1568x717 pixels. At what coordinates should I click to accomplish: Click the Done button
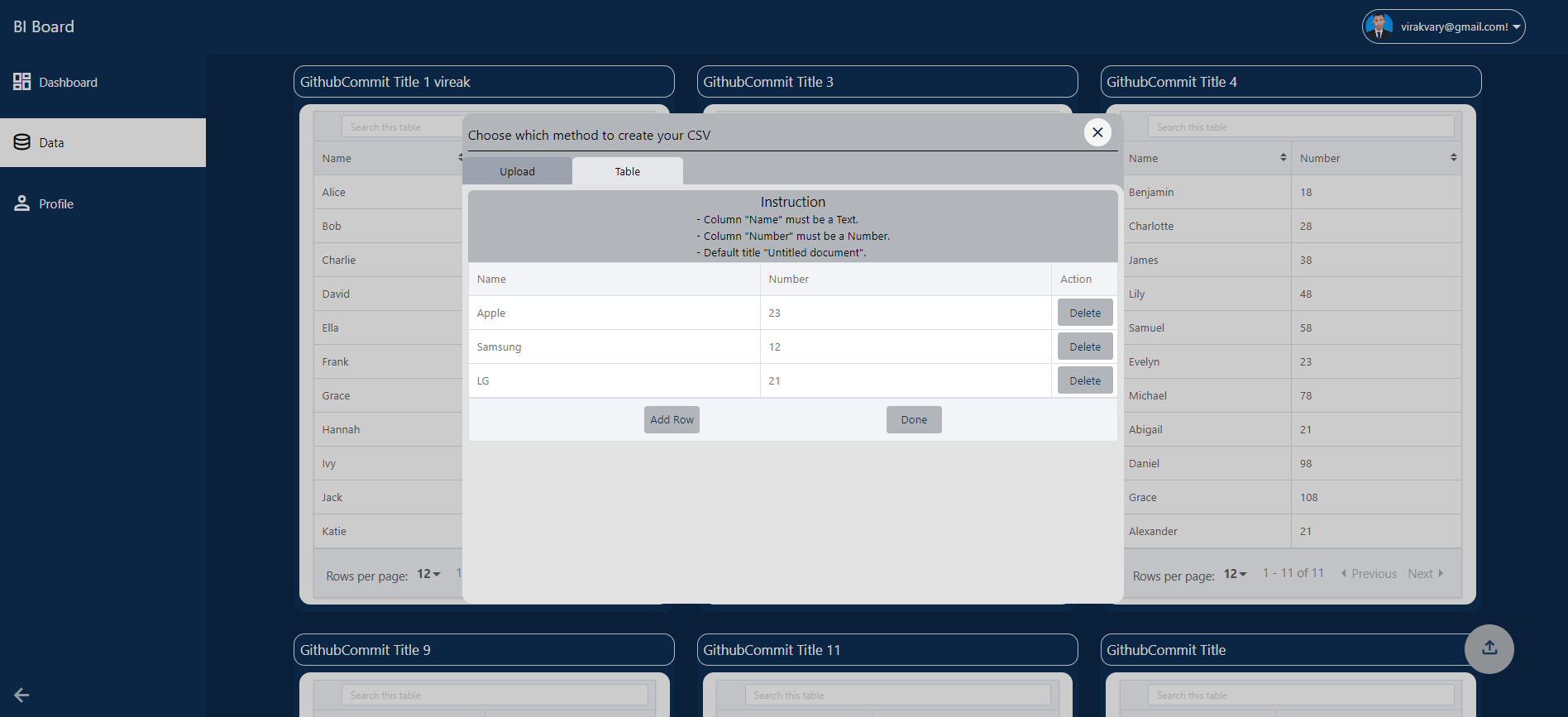pyautogui.click(x=914, y=419)
